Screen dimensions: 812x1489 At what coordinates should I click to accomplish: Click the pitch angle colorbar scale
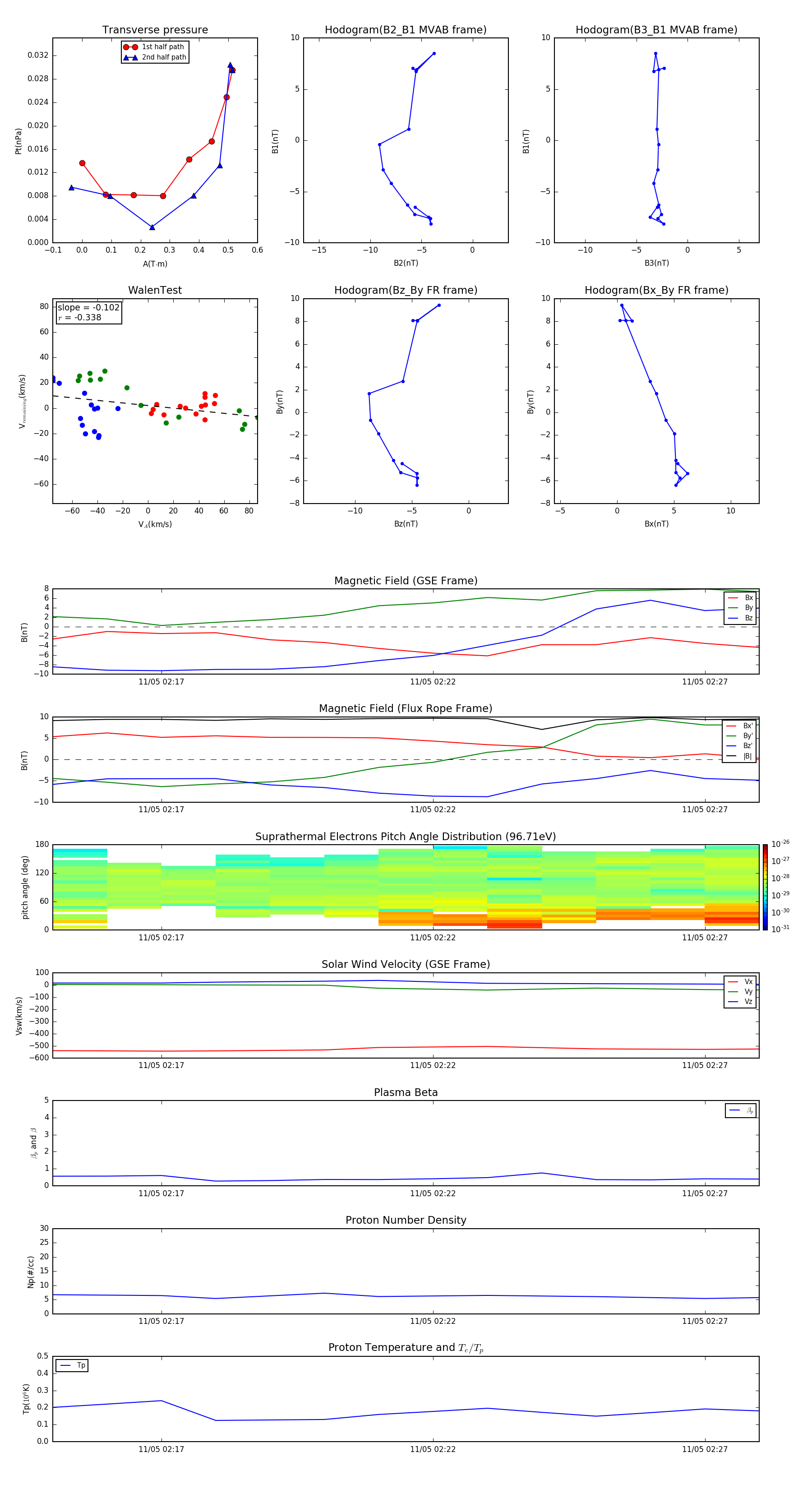pos(765,887)
